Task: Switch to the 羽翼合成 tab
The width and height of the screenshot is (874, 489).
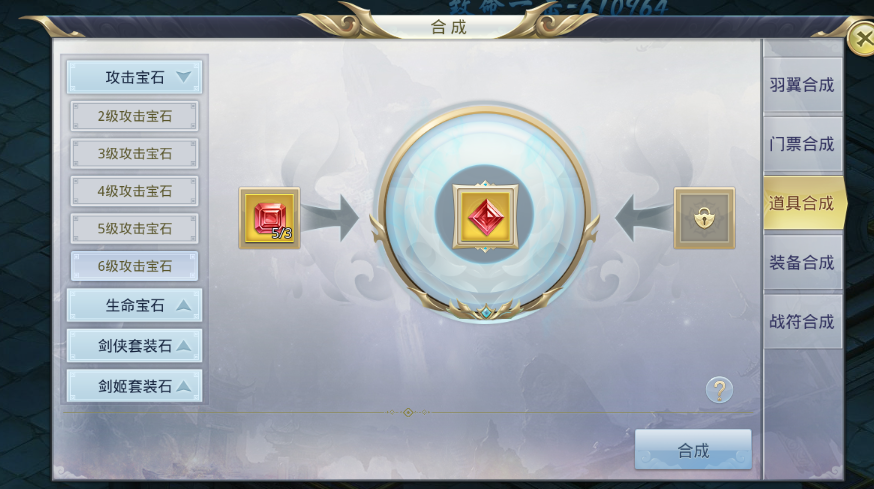Action: (802, 85)
